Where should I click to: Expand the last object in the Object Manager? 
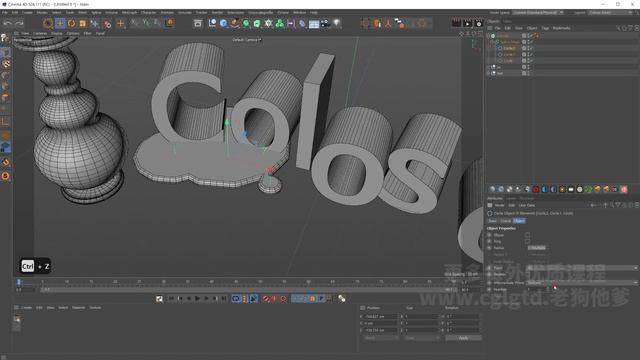(488, 73)
